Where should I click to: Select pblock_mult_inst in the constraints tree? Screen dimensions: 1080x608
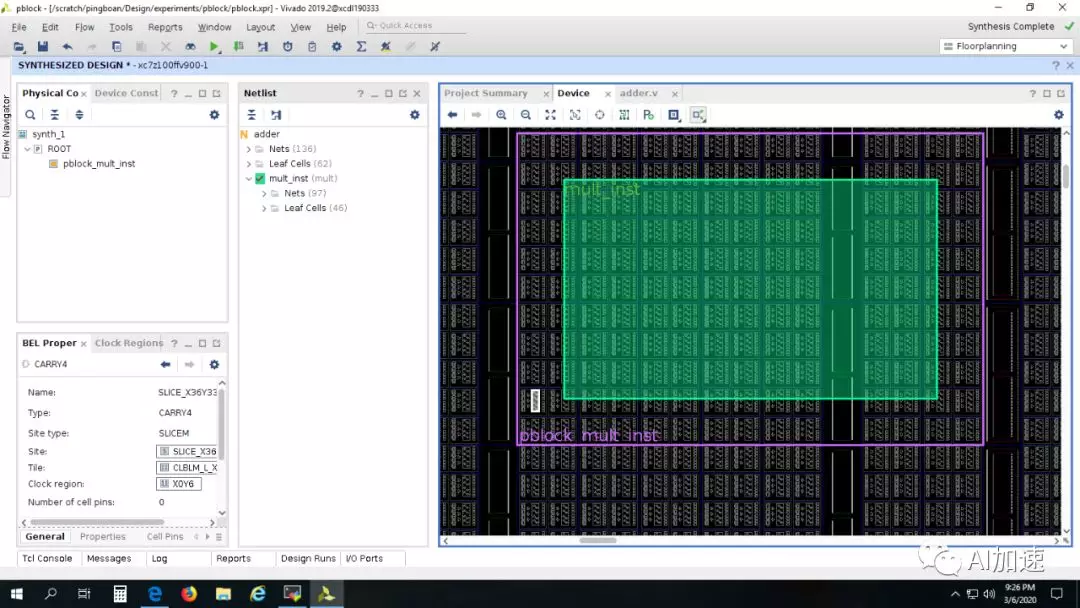tap(98, 164)
